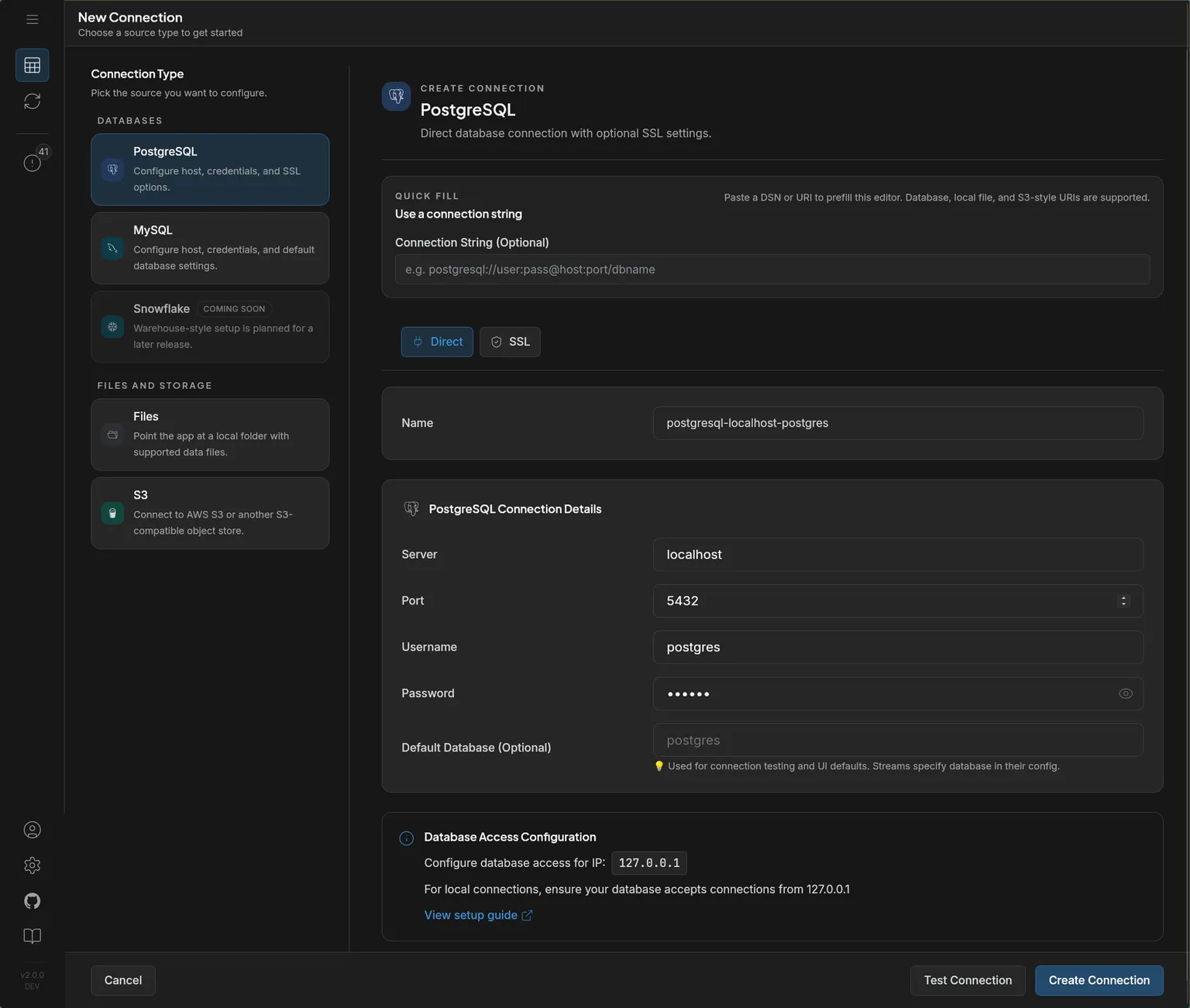Select the MySQL connection type
1190x1008 pixels.
(x=210, y=248)
